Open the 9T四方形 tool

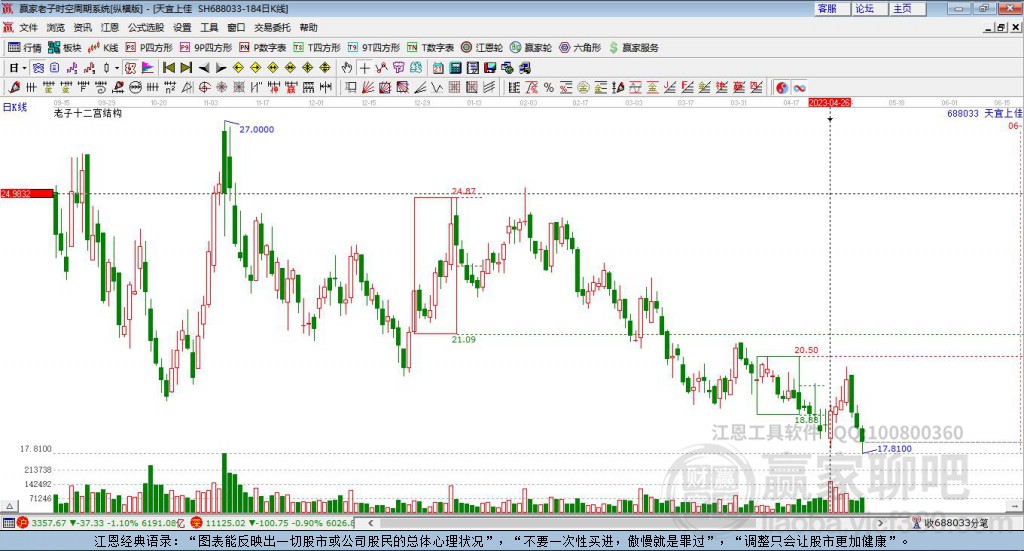tap(374, 48)
